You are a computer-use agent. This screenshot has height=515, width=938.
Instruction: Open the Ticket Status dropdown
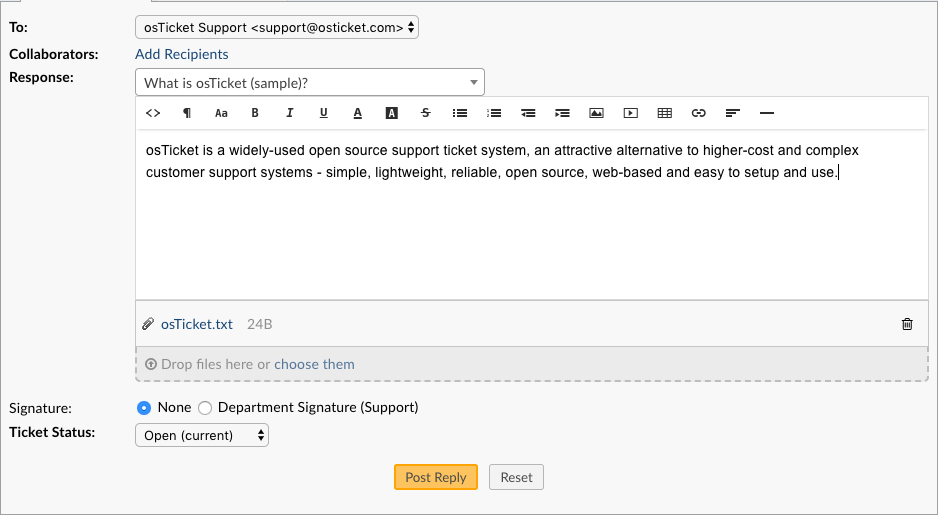(201, 435)
